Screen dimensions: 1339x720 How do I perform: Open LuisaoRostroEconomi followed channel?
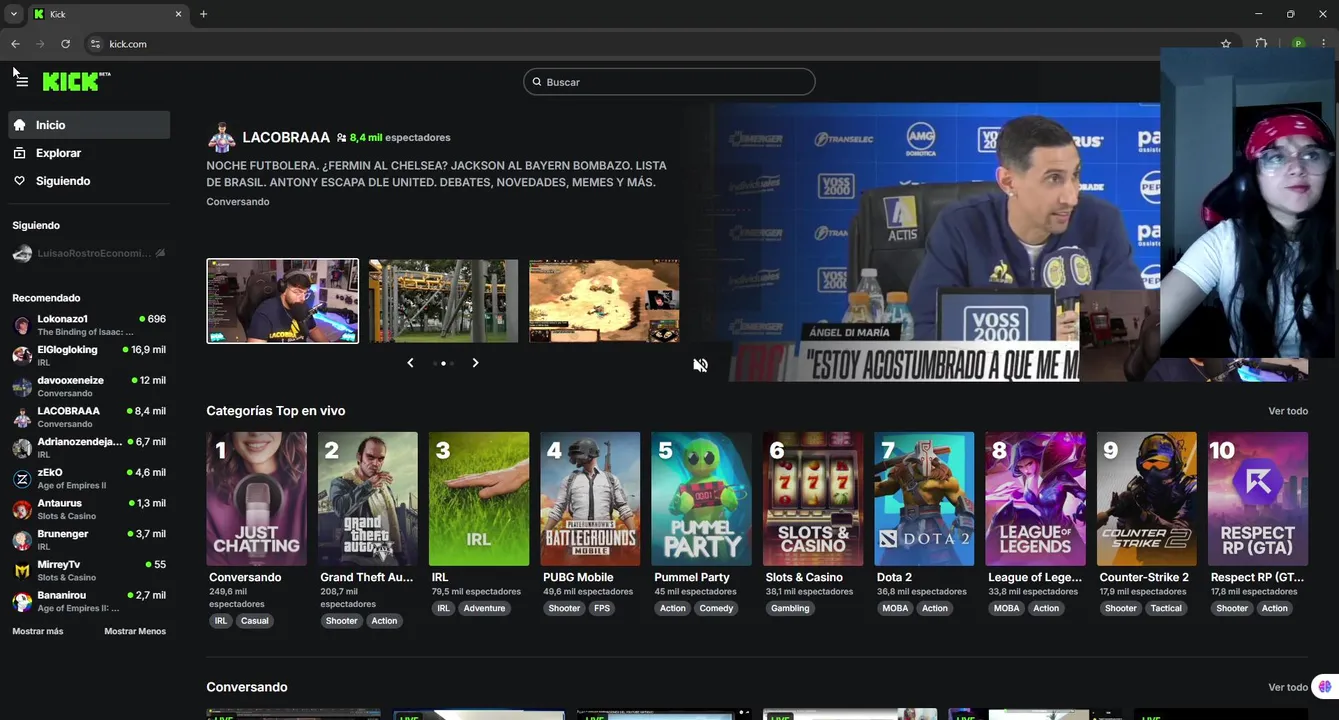tap(89, 253)
